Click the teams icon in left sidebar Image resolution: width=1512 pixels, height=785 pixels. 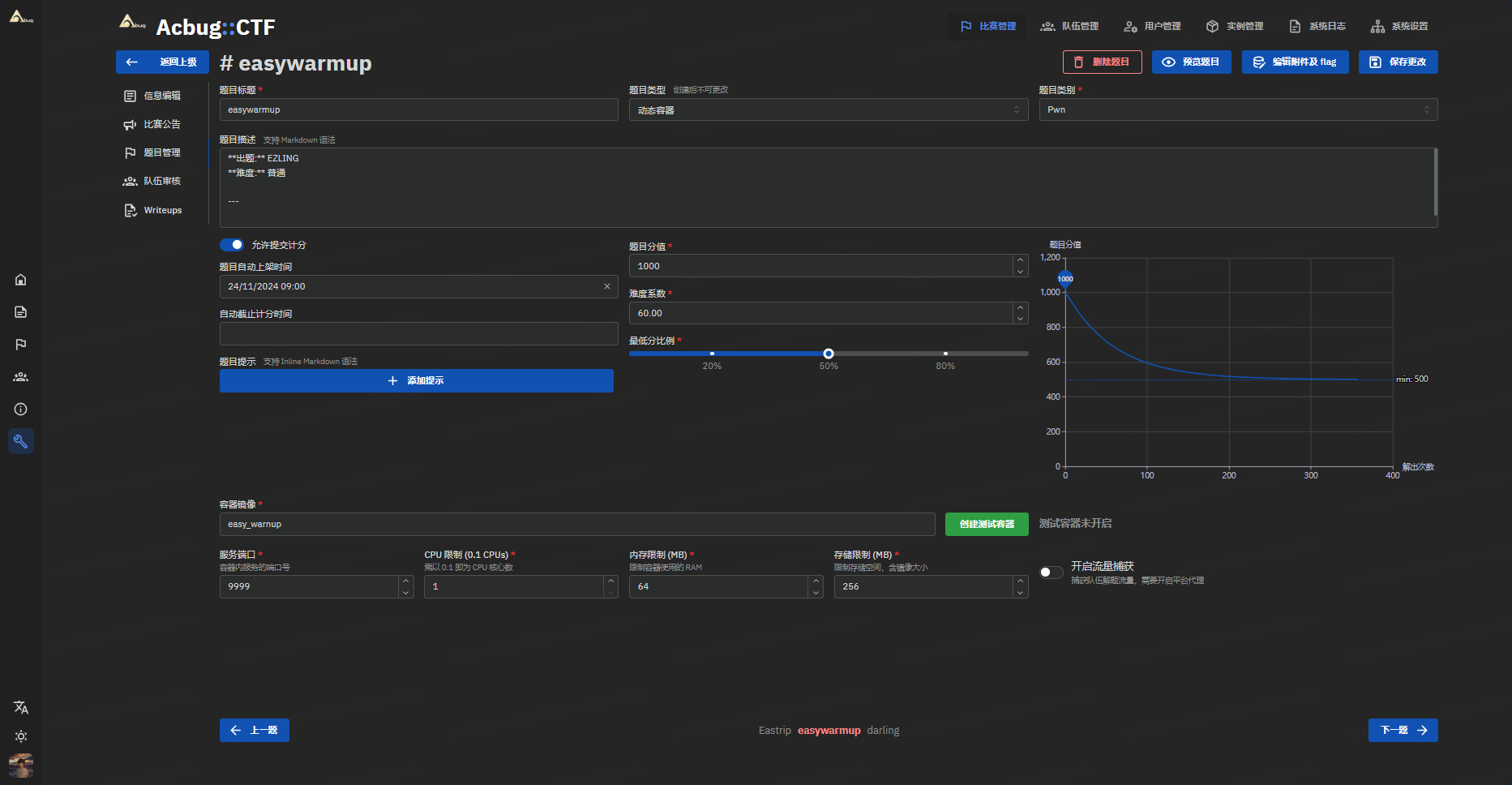(21, 377)
